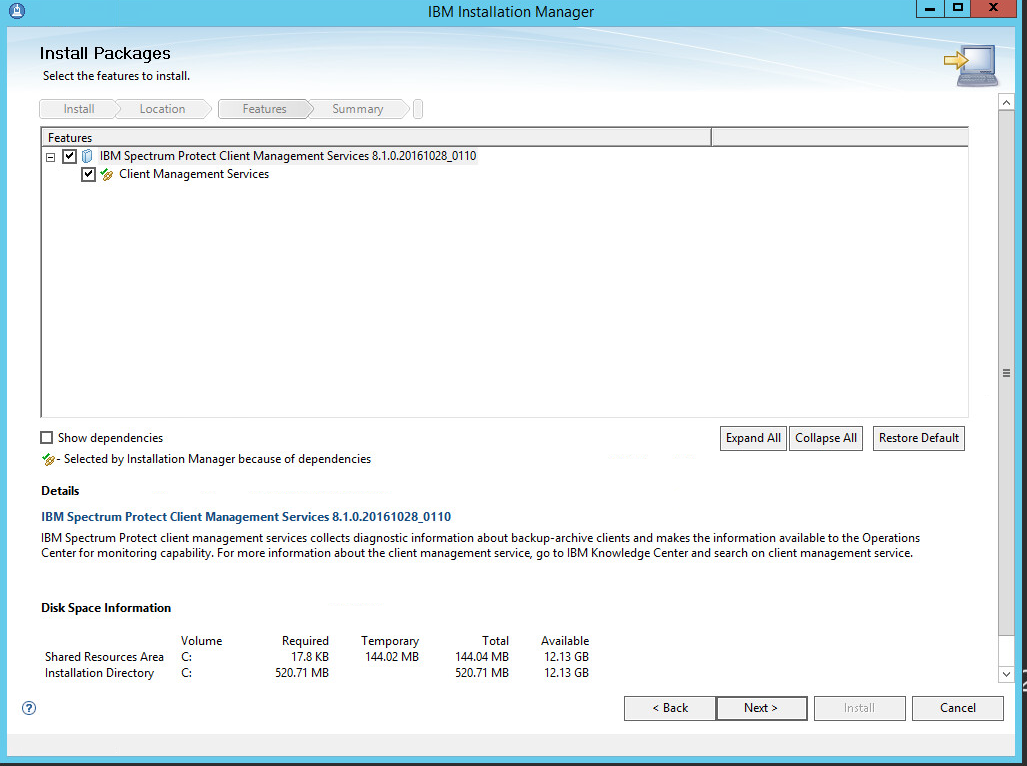Click the vertical scrollbar down arrow
Viewport: 1027px width, 766px height.
click(1007, 675)
